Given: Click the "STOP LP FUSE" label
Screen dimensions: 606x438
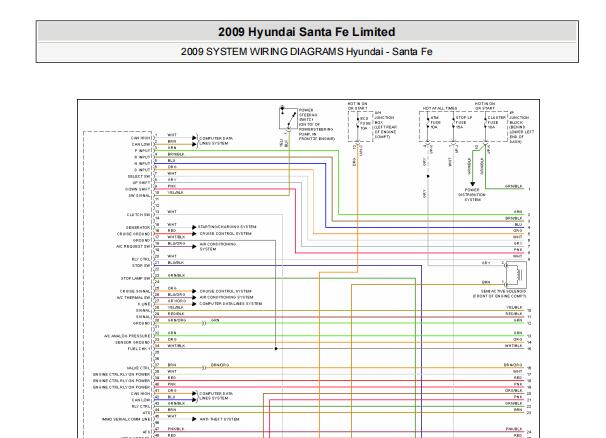Looking at the screenshot, I should 464,122.
